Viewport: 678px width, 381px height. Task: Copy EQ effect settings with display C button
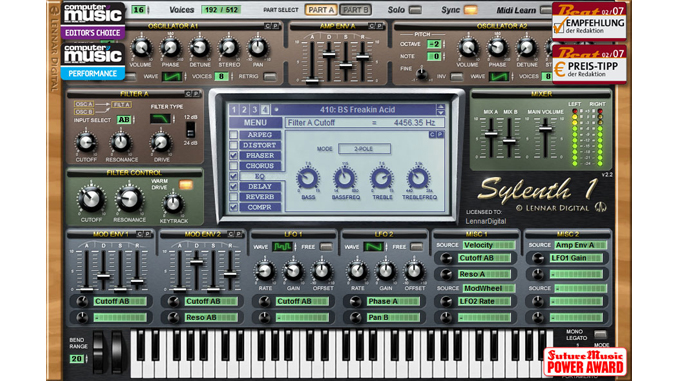(432, 134)
